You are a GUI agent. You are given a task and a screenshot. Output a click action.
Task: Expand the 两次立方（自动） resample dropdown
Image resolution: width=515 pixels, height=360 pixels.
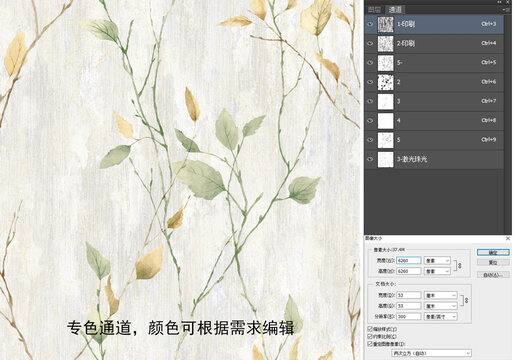tap(431, 353)
